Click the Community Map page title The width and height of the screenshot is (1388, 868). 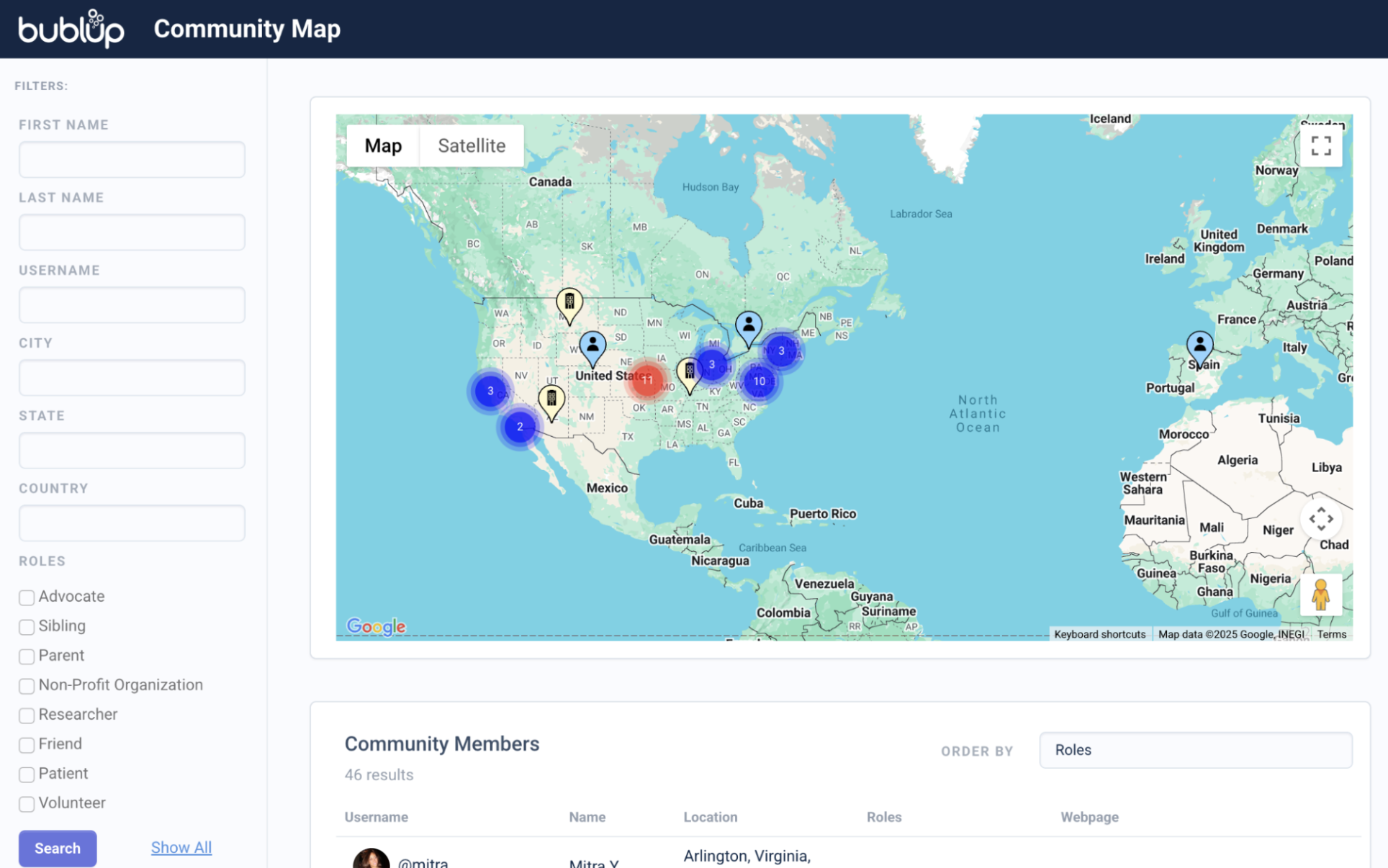(247, 29)
